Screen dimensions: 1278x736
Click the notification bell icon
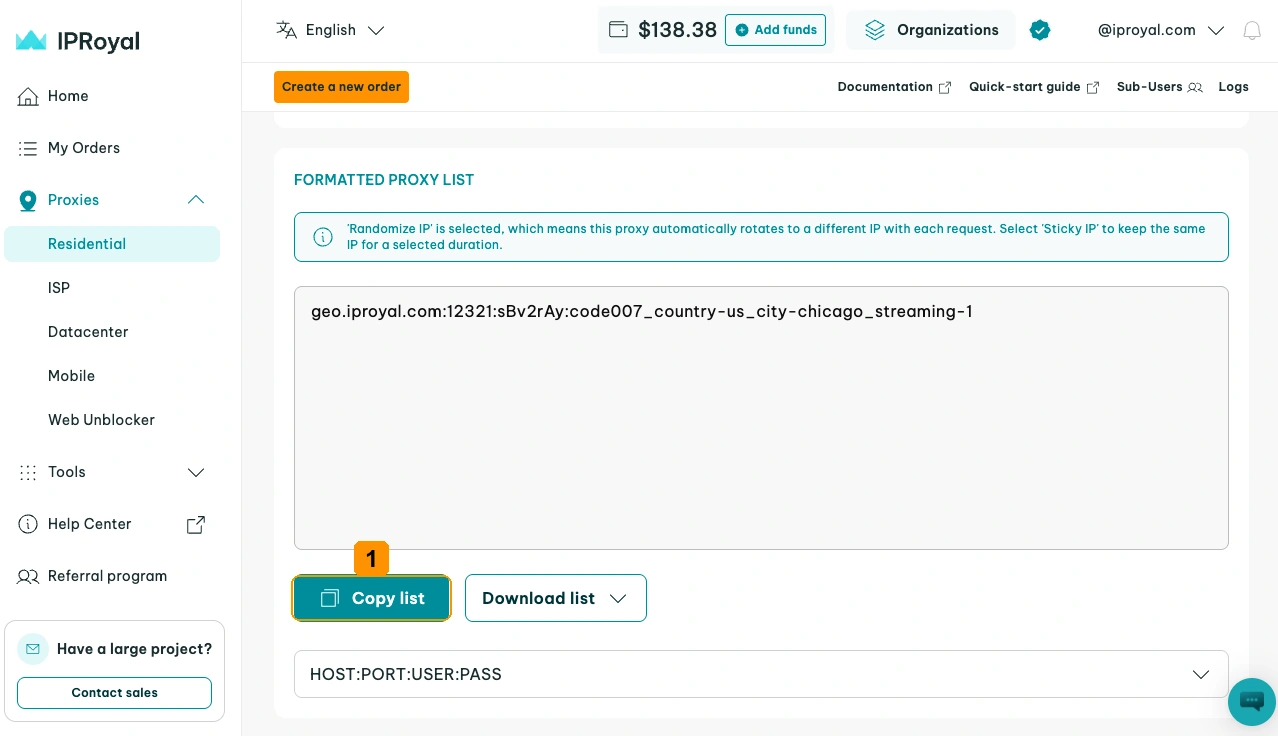coord(1251,31)
